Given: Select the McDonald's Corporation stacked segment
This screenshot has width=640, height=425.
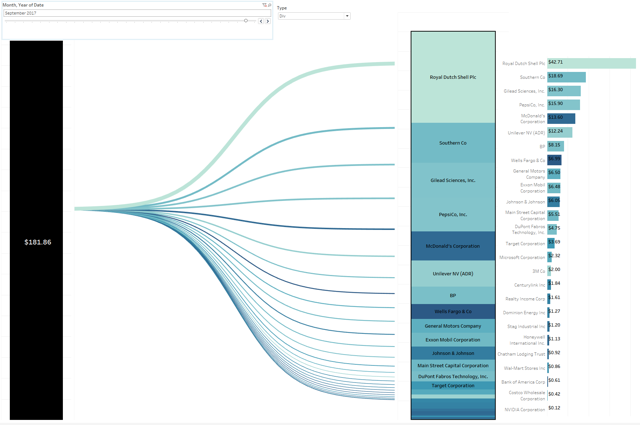Looking at the screenshot, I should coord(453,246).
